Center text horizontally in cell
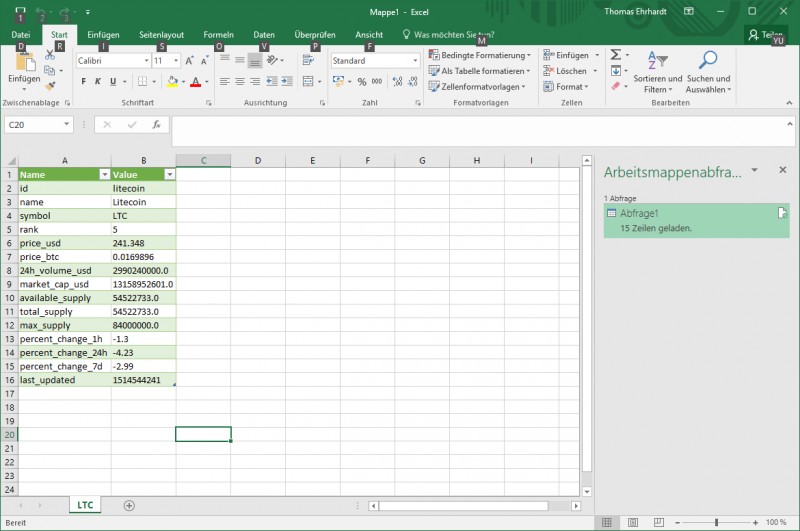 [240, 82]
